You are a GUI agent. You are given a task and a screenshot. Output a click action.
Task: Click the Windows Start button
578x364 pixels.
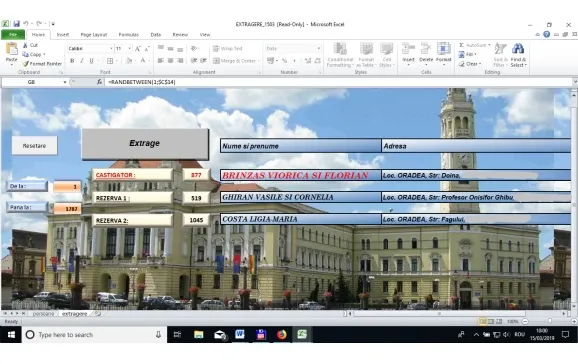[11, 334]
